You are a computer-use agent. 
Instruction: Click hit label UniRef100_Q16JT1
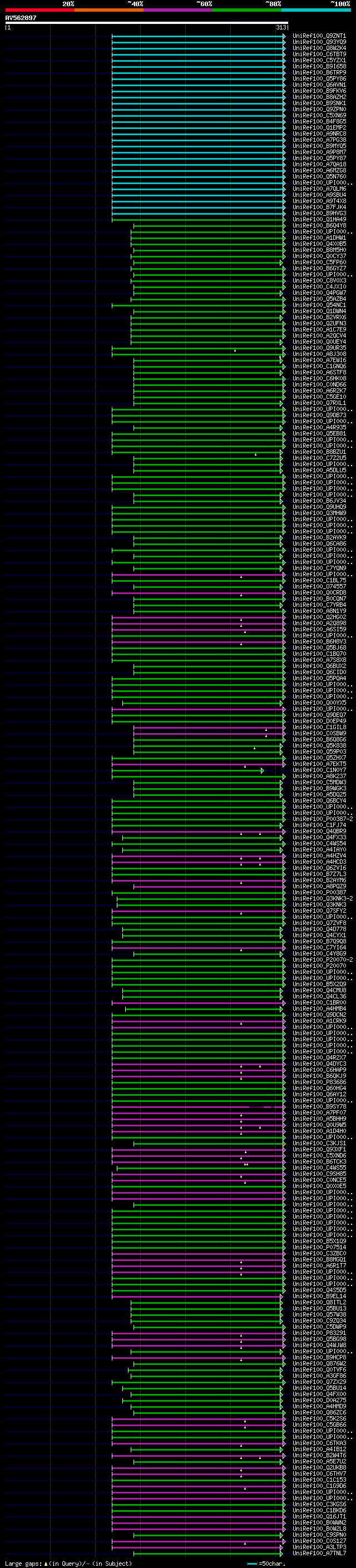(x=319, y=1516)
